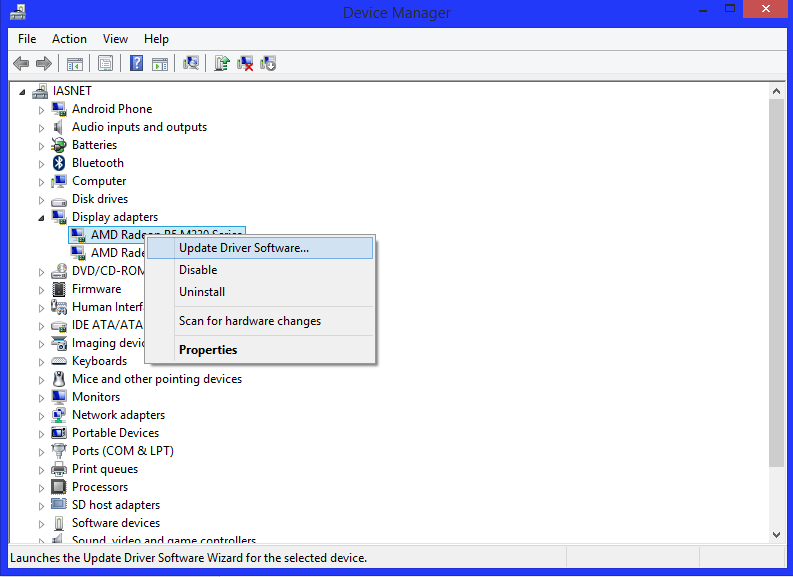Image resolution: width=793 pixels, height=577 pixels.
Task: Click the vertical scrollbar down arrow
Action: click(776, 535)
